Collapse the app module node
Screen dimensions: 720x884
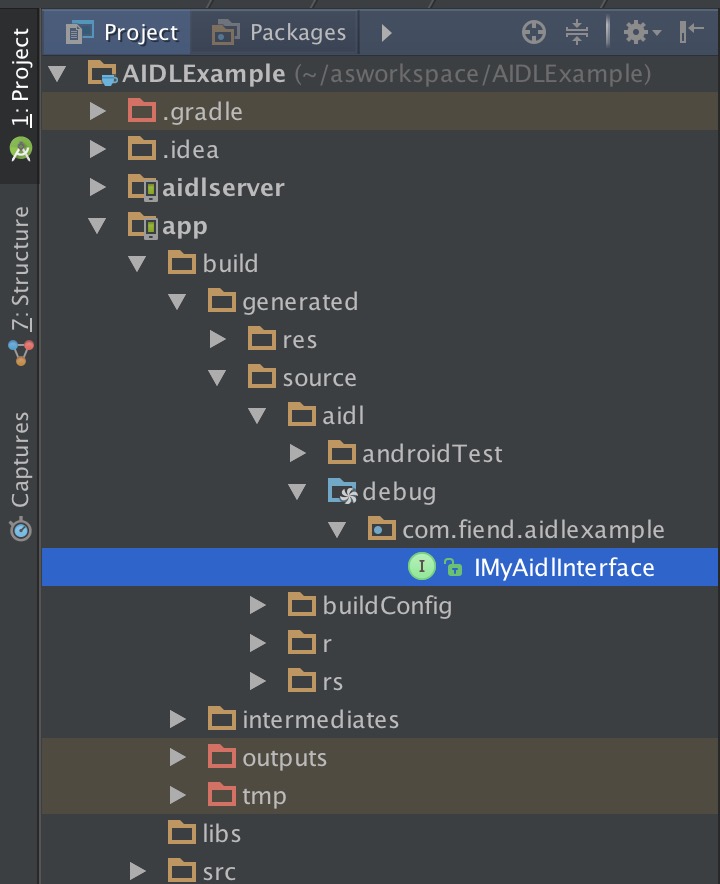click(97, 226)
